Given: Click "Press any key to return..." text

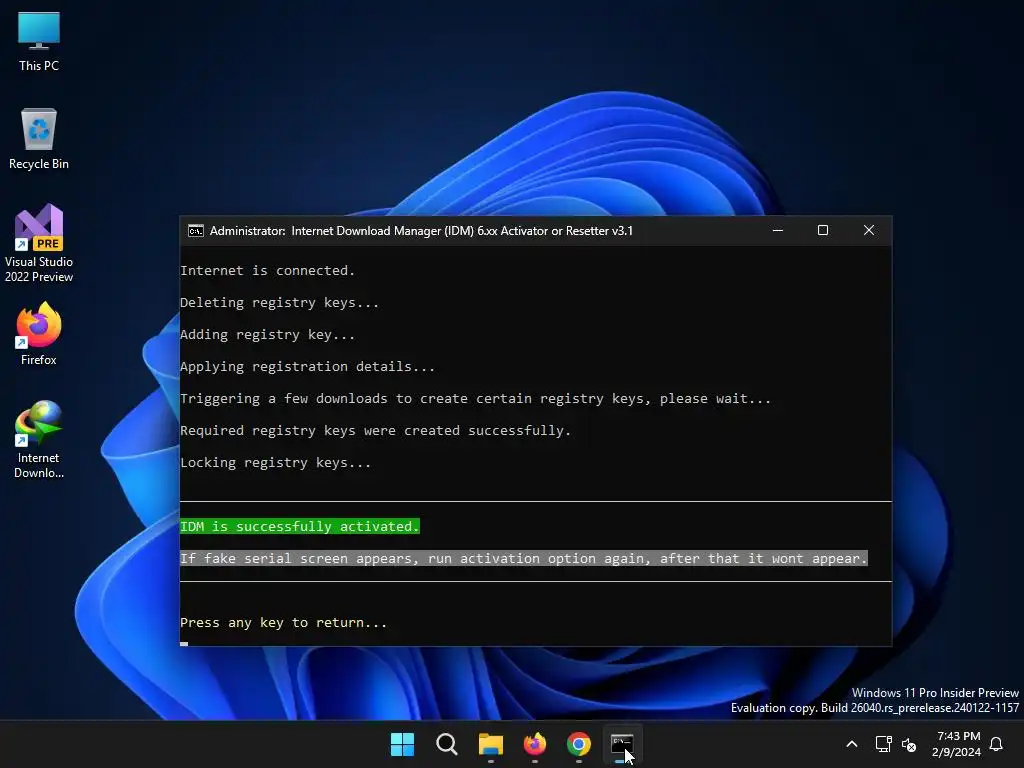Looking at the screenshot, I should pyautogui.click(x=283, y=622).
